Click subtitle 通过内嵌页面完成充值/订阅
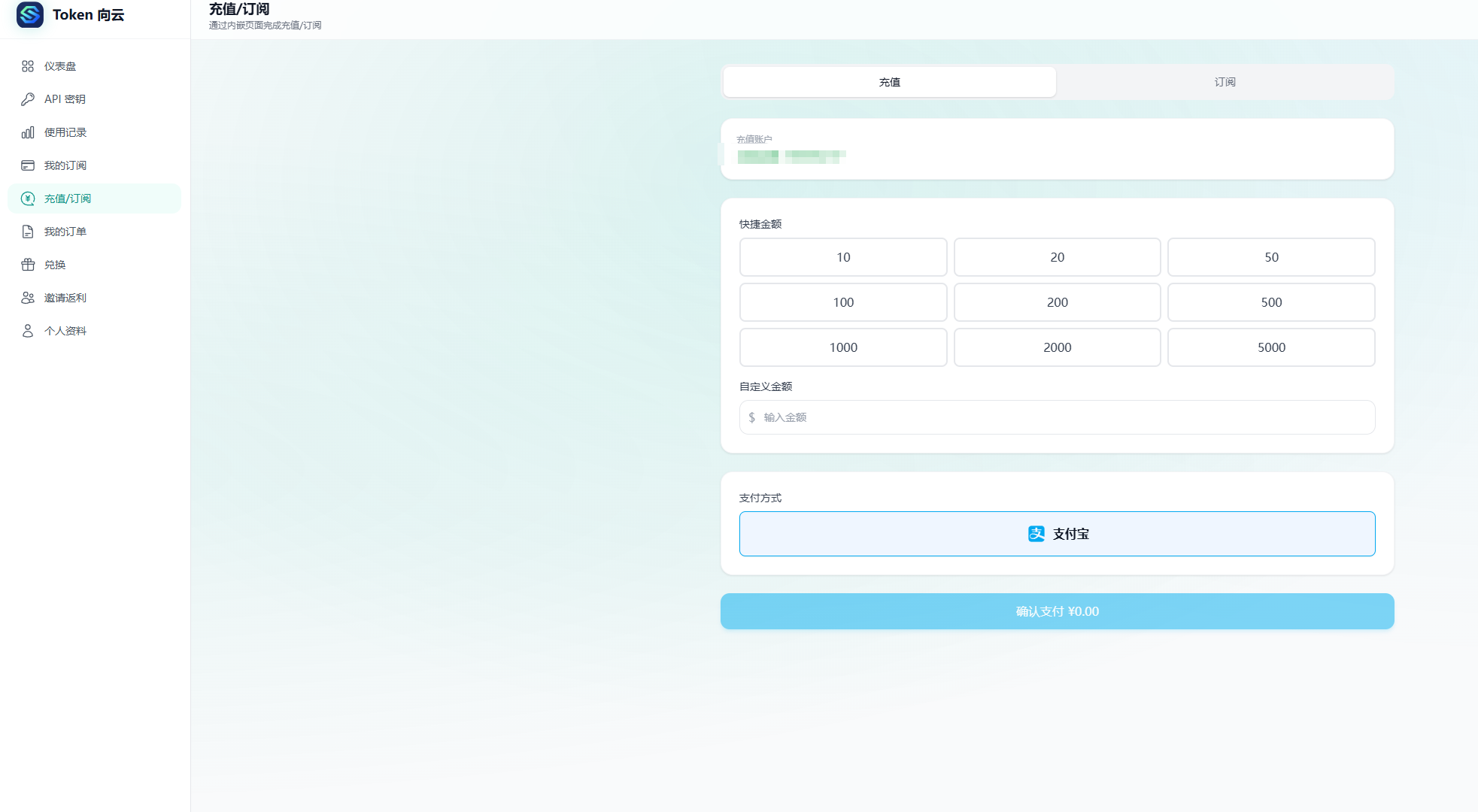The width and height of the screenshot is (1478, 812). (x=265, y=26)
